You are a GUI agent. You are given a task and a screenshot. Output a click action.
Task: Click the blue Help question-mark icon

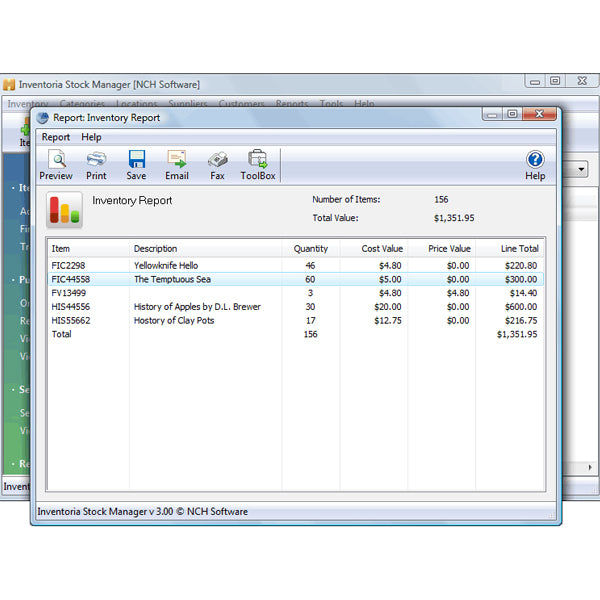point(535,160)
